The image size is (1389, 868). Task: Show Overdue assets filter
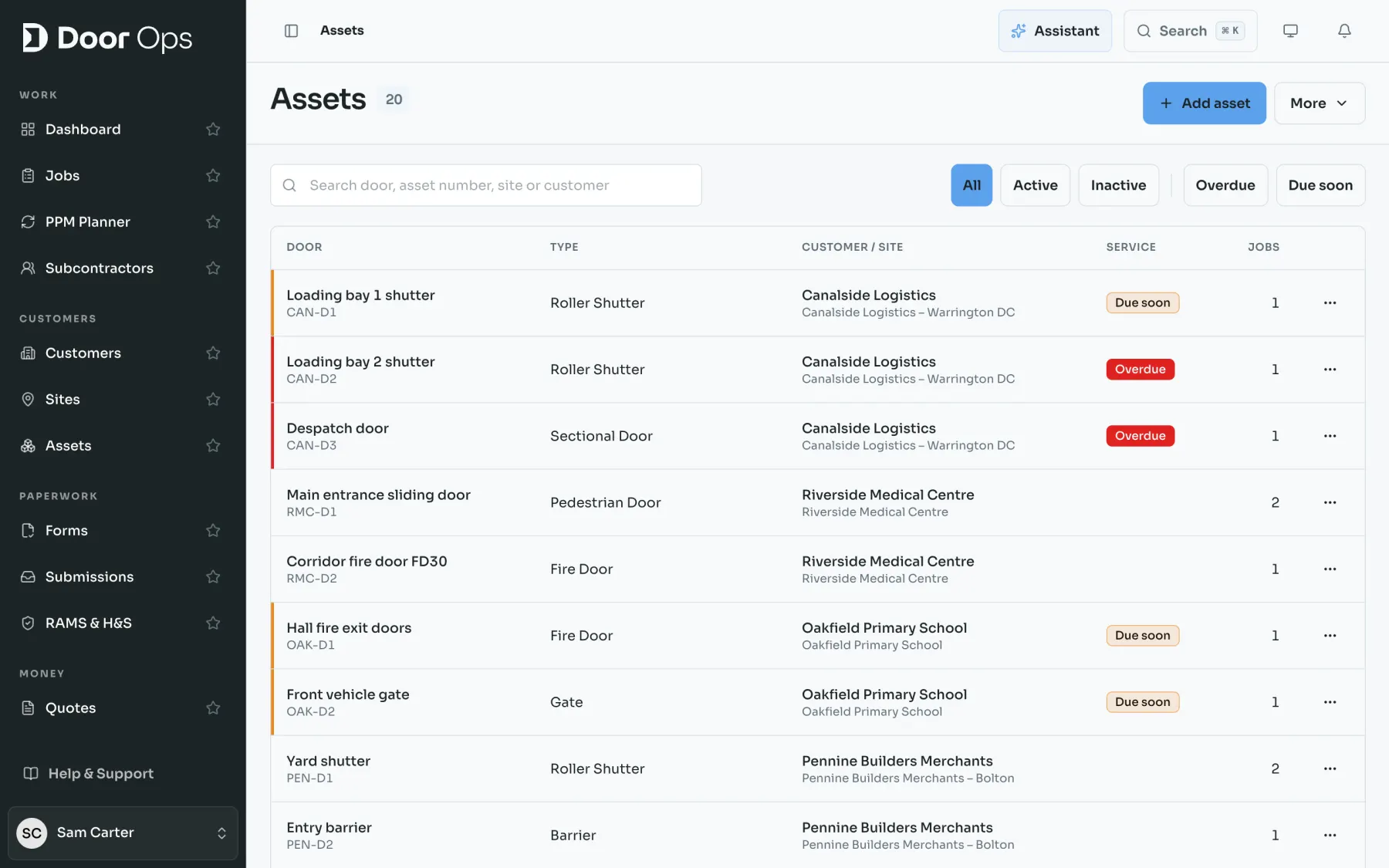1225,185
